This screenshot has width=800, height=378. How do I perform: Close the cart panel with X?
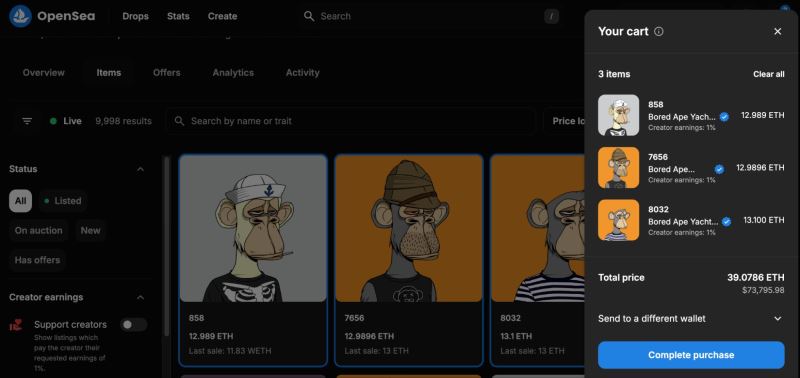point(778,32)
